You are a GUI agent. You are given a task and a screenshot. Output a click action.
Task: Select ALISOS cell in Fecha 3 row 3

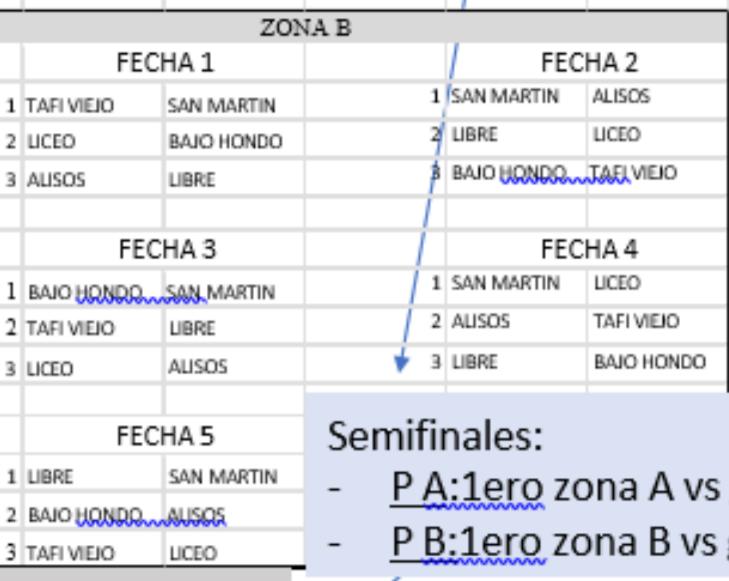tap(198, 367)
